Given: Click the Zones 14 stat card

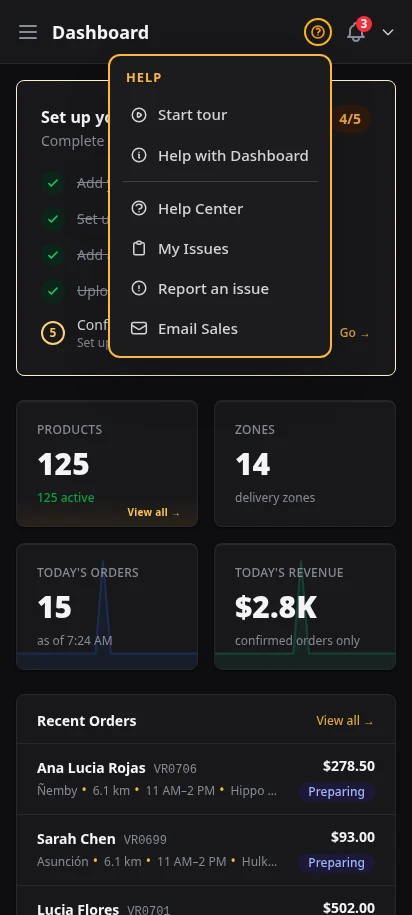Looking at the screenshot, I should pyautogui.click(x=305, y=464).
